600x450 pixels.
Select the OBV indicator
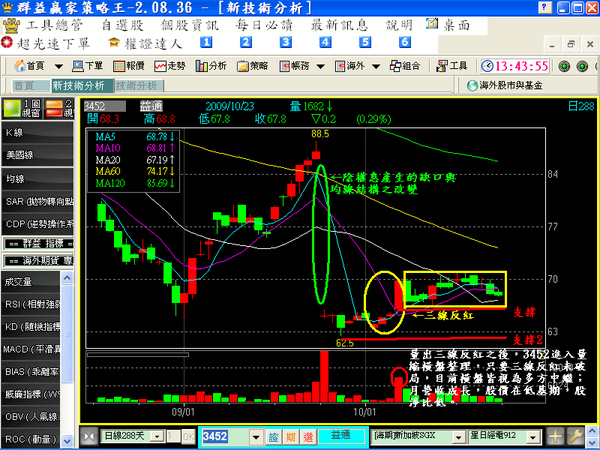(31, 416)
